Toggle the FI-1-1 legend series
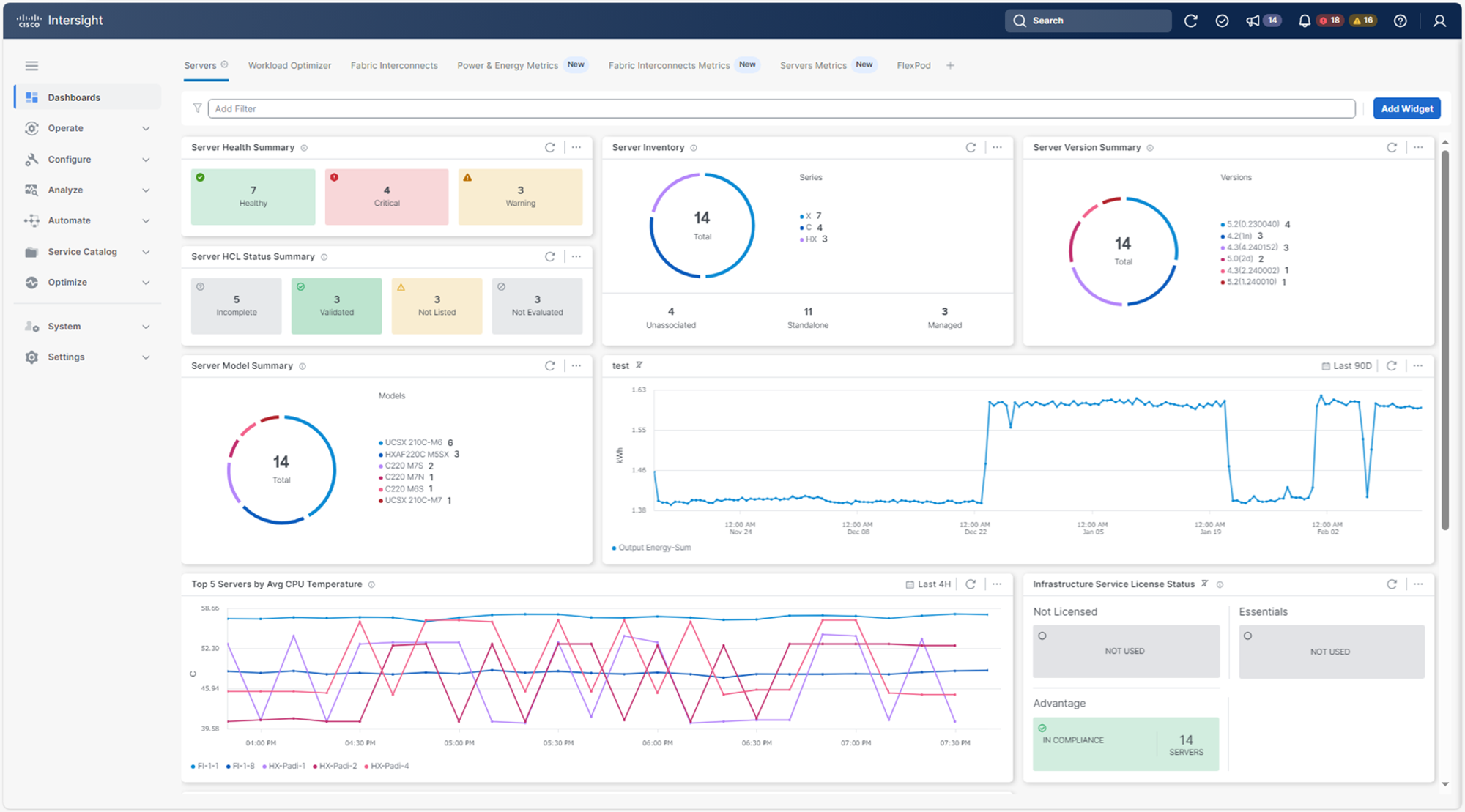 (x=204, y=766)
